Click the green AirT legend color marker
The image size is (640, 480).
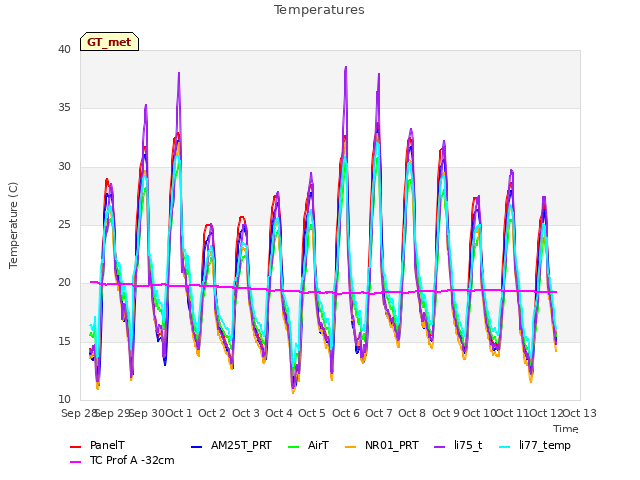pos(293,447)
